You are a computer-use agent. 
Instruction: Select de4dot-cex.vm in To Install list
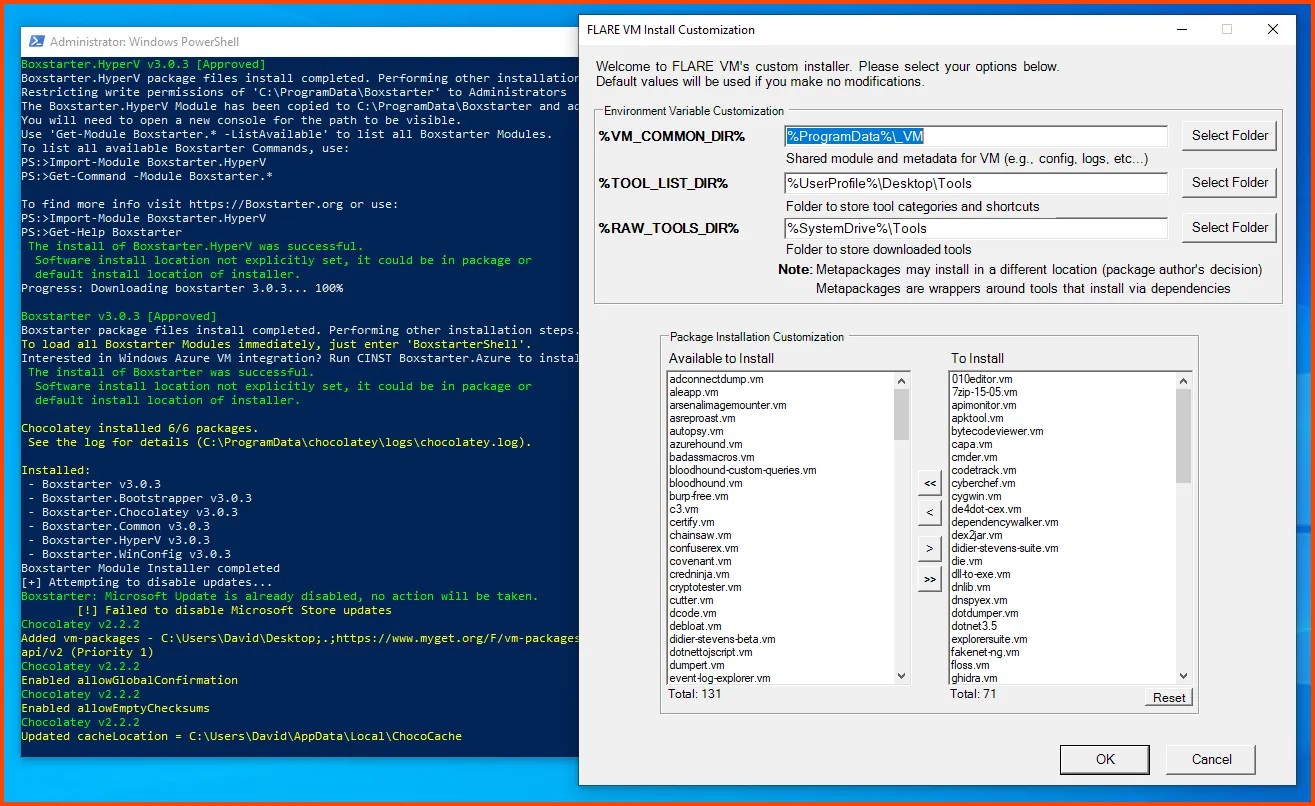pos(986,510)
